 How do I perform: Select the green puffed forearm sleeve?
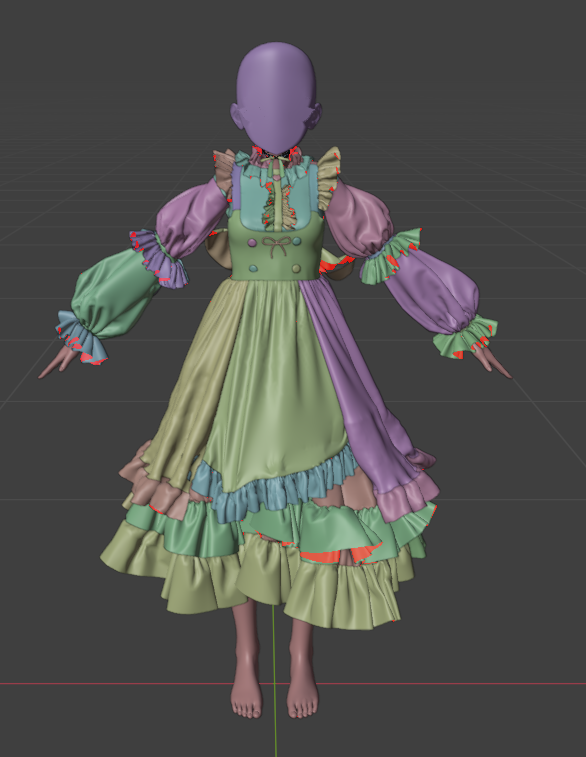[x=116, y=292]
